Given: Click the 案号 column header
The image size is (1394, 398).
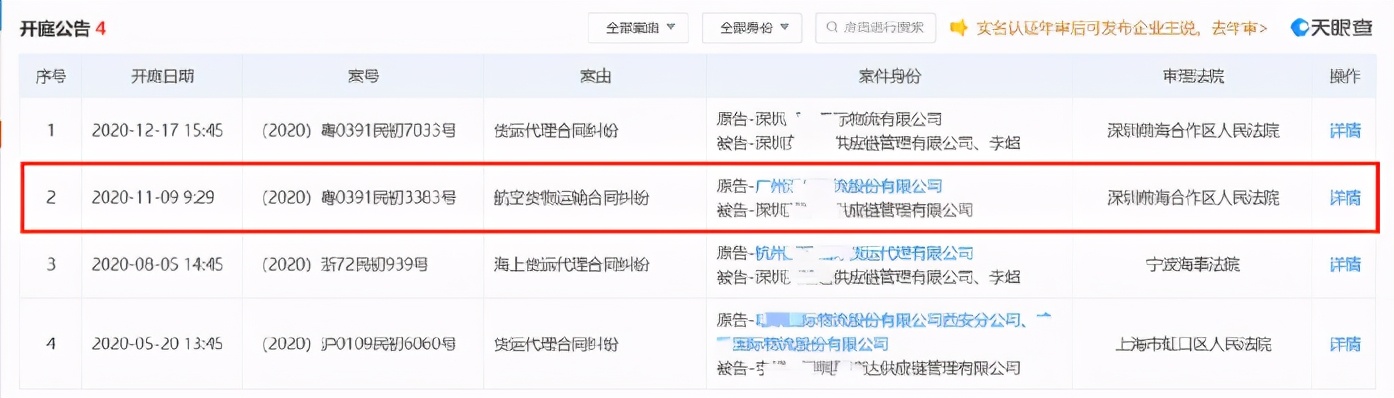Looking at the screenshot, I should coord(363,77).
